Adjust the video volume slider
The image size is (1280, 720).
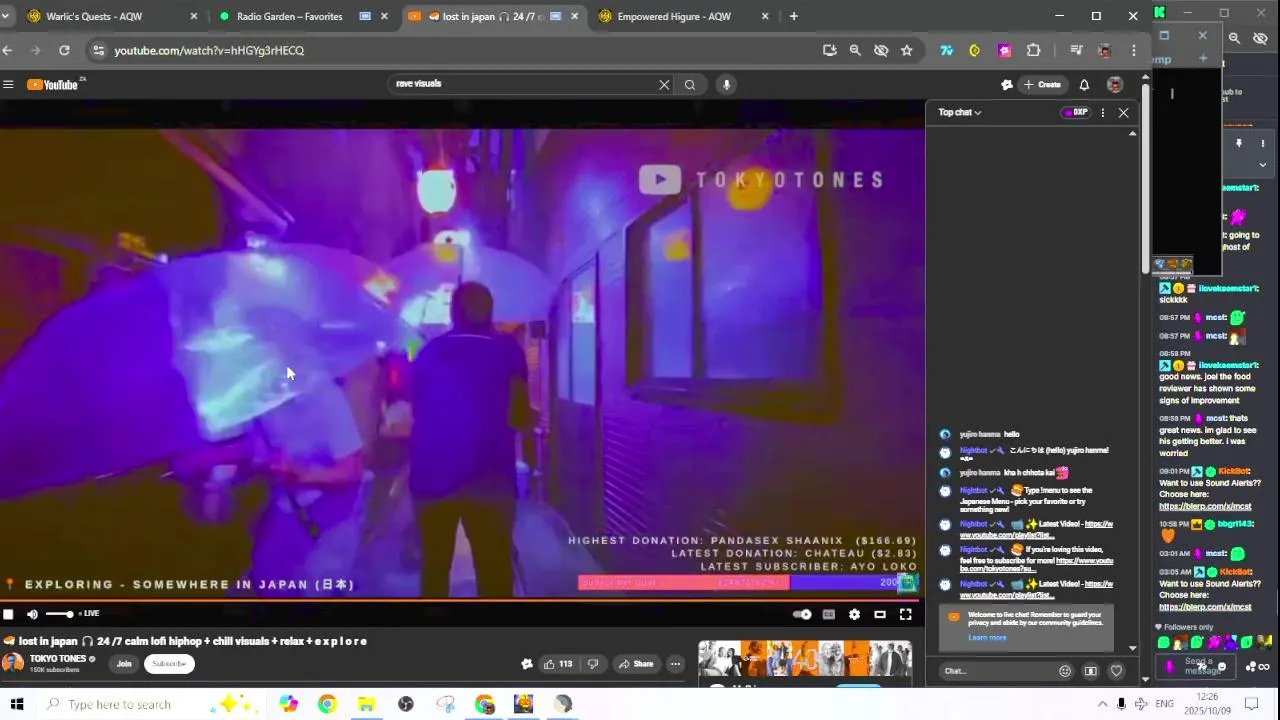coord(59,614)
